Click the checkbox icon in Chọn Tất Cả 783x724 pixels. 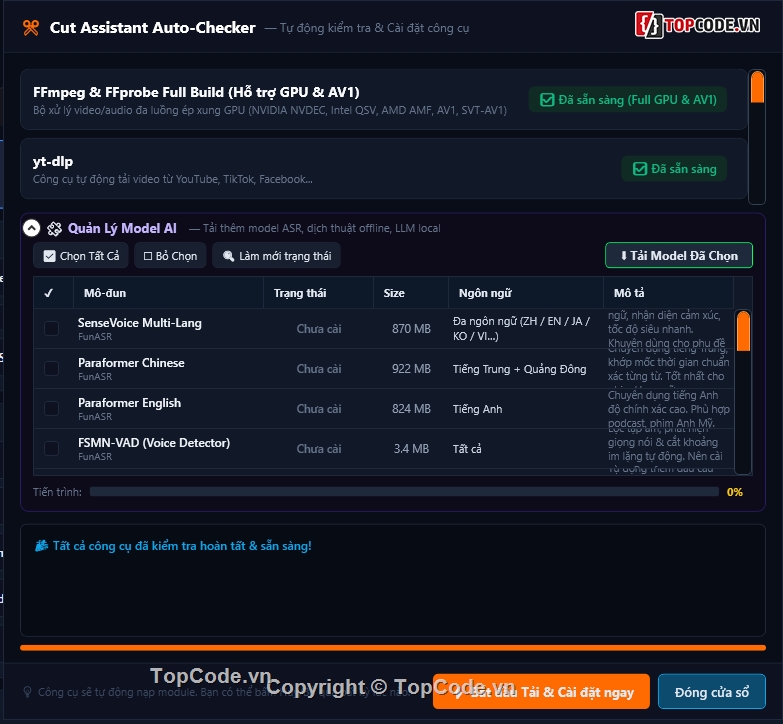(x=49, y=256)
